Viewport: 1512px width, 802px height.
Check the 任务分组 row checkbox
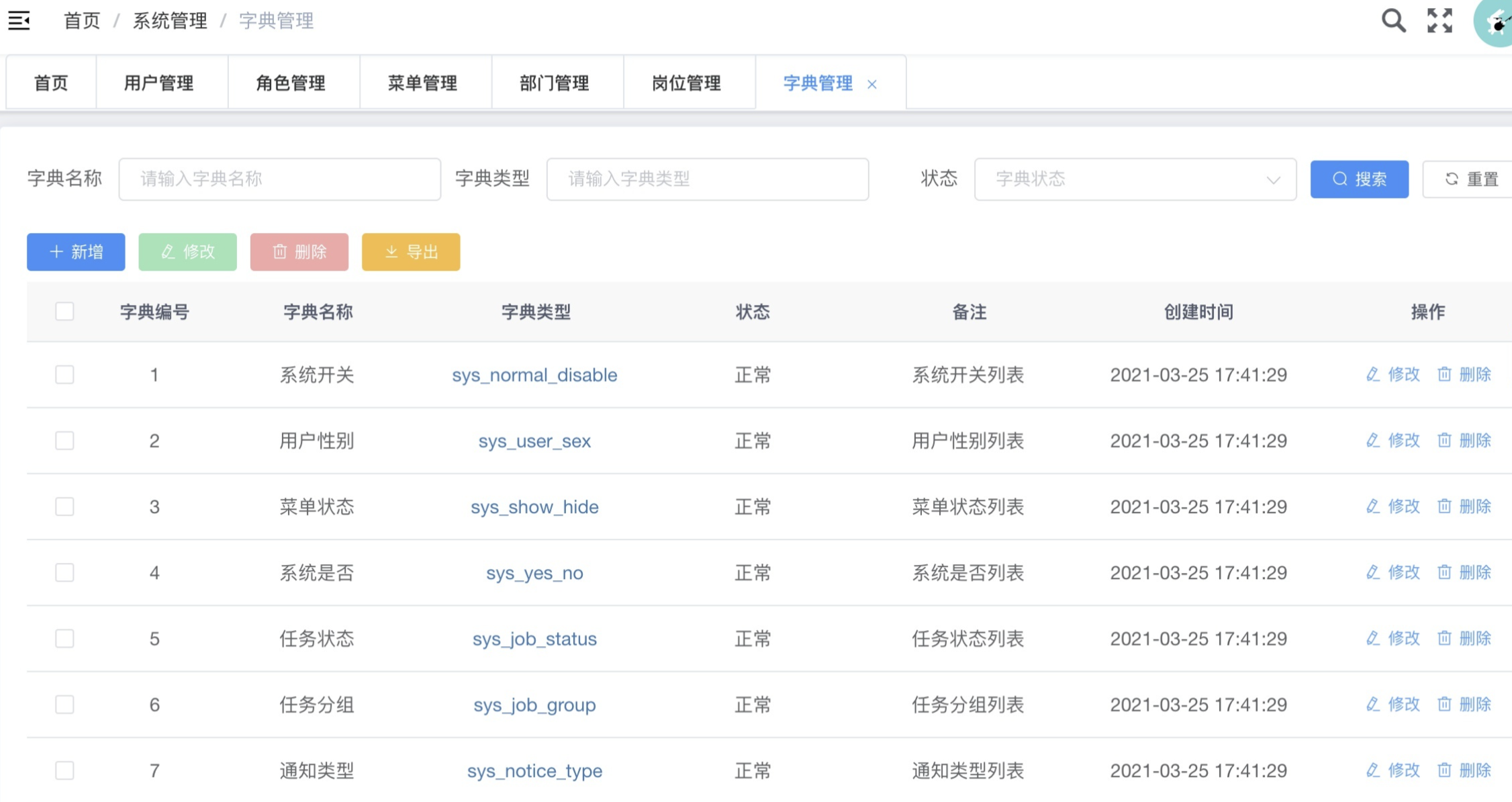pos(64,705)
